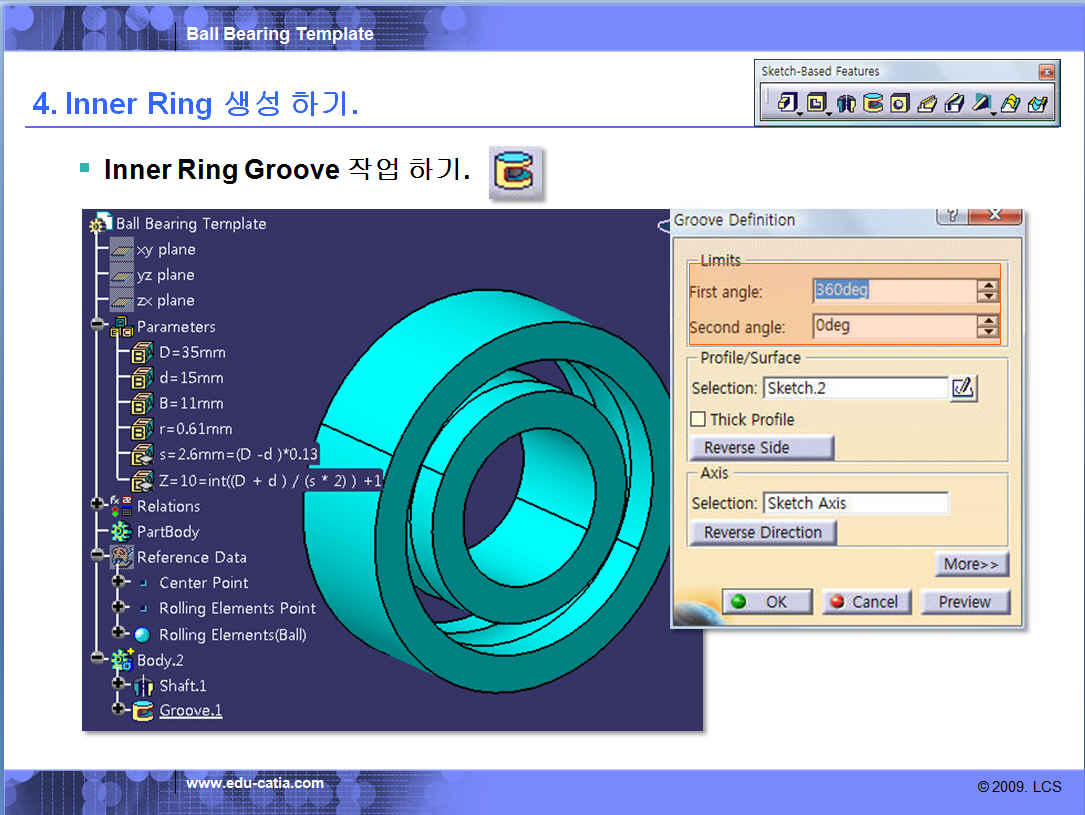Click the Preview button
Screen dimensions: 1085x815
(x=964, y=602)
